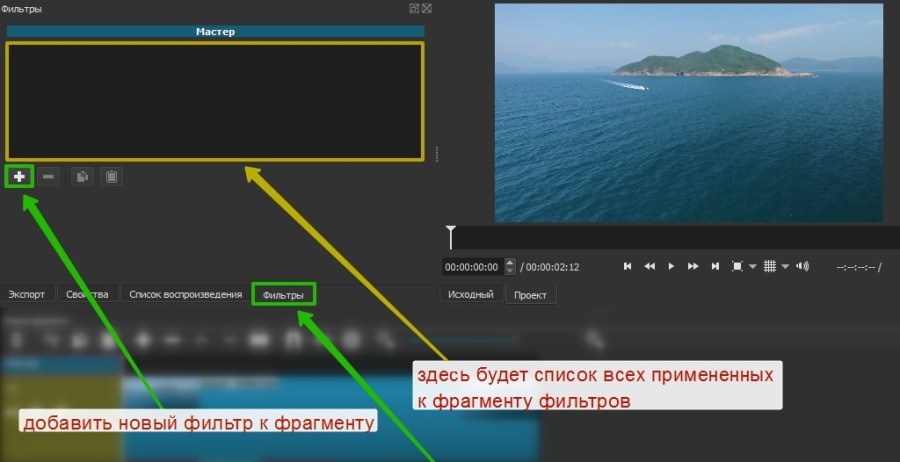The image size is (900, 462).
Task: Toggle the zoom-to-fit preview icon
Action: click(737, 266)
